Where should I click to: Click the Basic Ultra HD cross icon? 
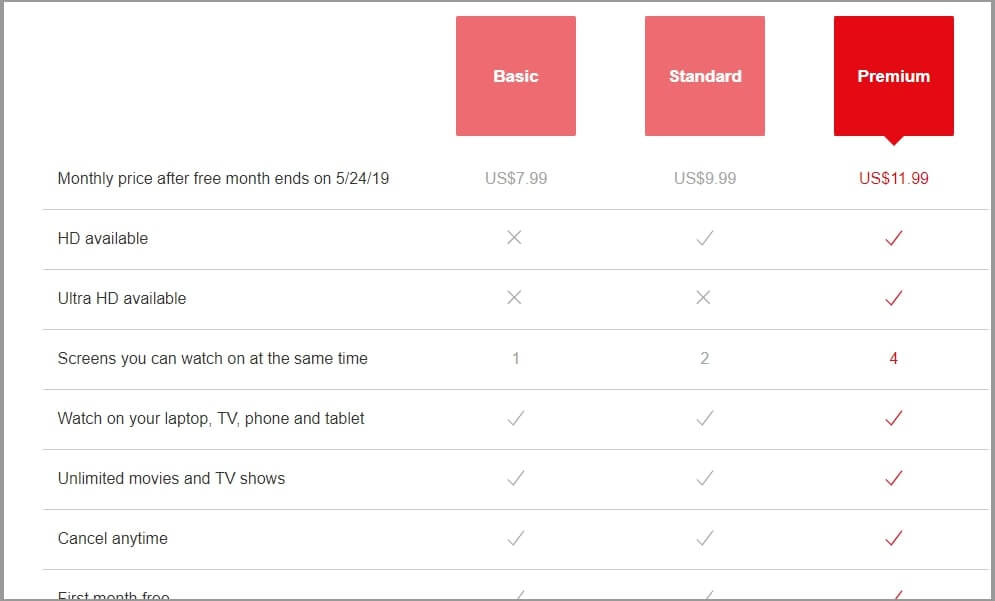(x=515, y=297)
